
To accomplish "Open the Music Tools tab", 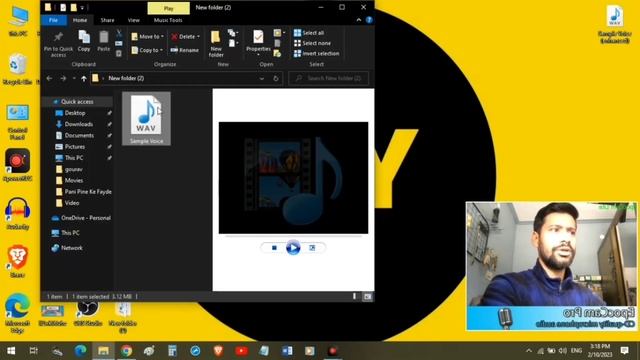I will 168,20.
